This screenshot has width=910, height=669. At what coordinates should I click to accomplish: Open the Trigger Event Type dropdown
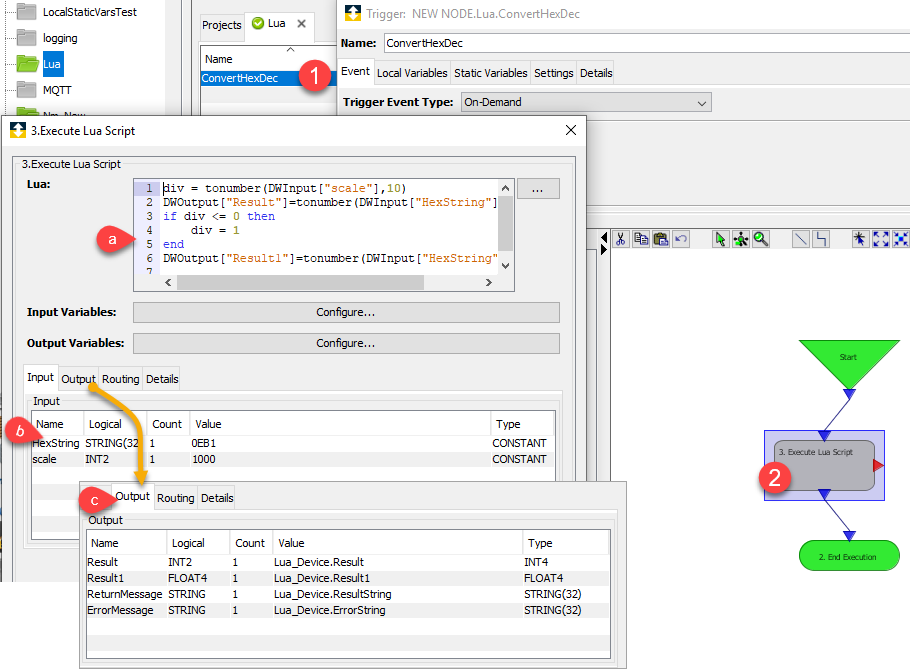pyautogui.click(x=585, y=102)
